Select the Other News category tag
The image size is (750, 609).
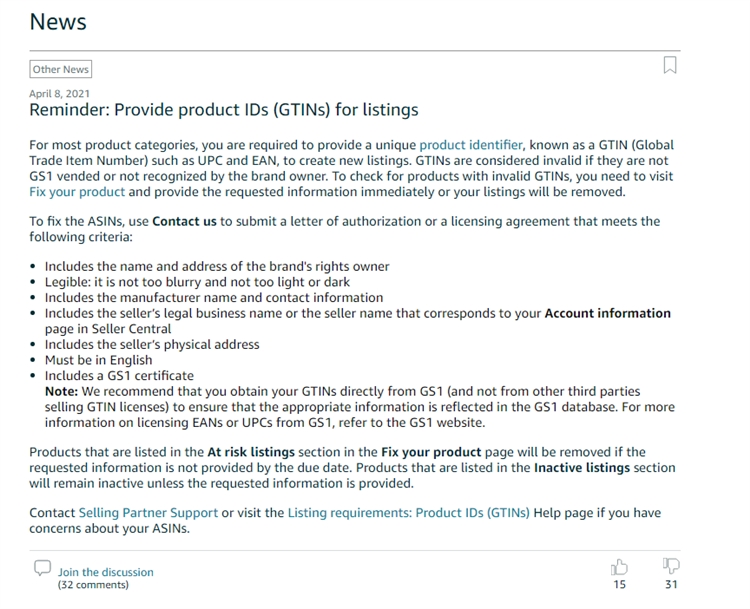click(61, 69)
